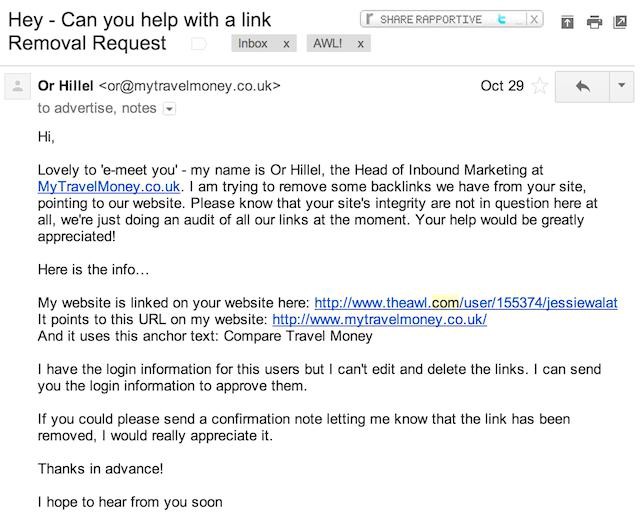Remove the Inbox label
The image size is (640, 518).
(x=287, y=44)
